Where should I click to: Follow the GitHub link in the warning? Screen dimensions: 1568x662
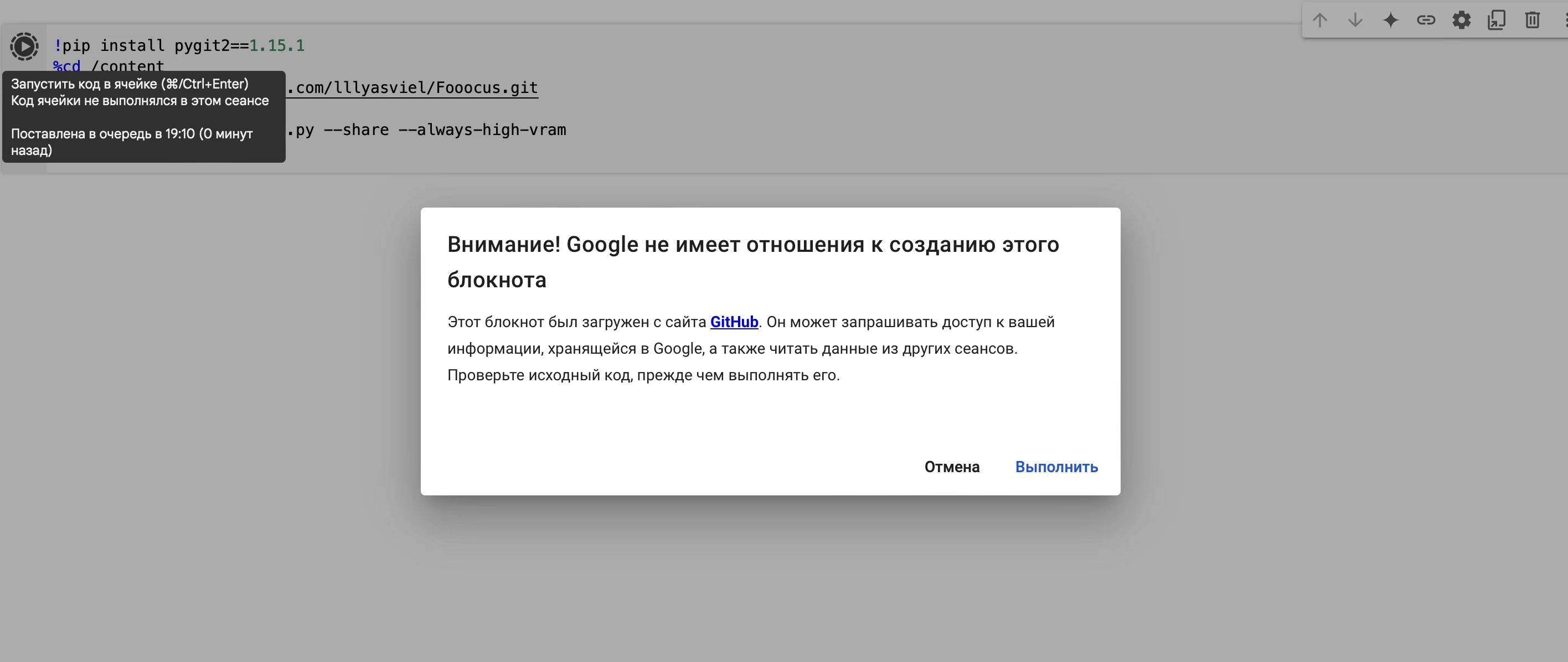[x=734, y=322]
